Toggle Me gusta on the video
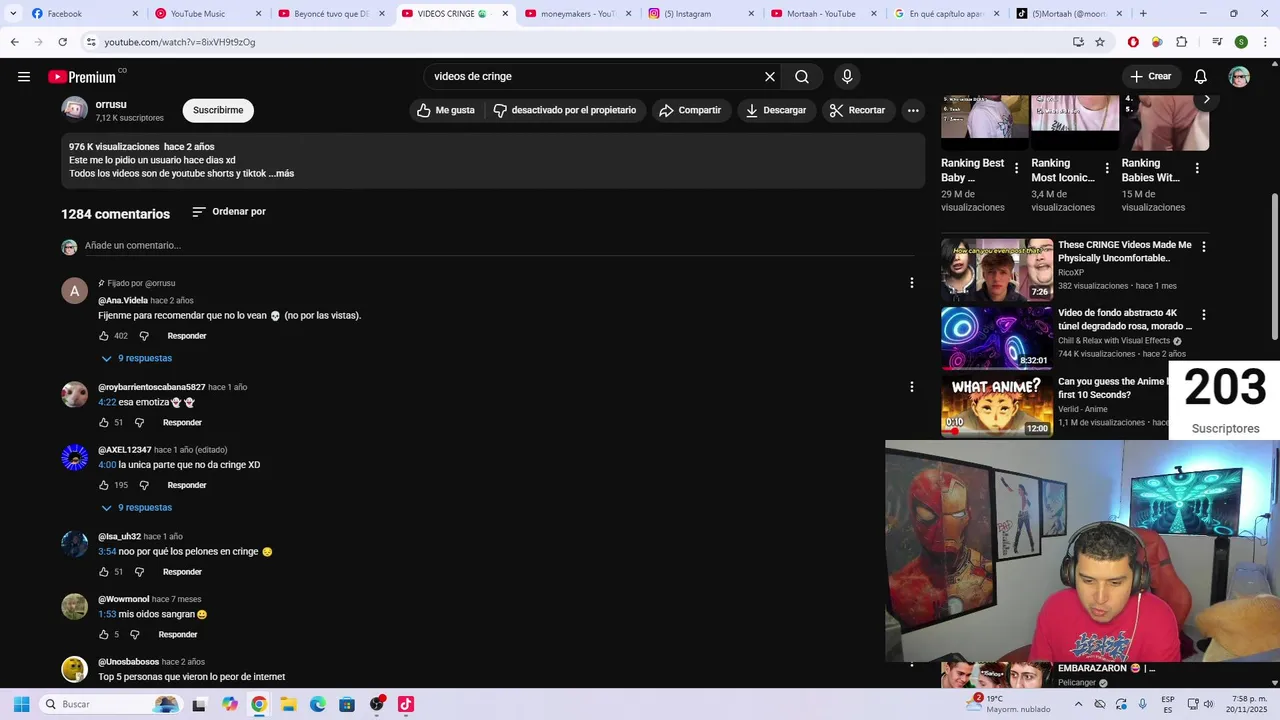Image resolution: width=1280 pixels, height=720 pixels. point(446,110)
